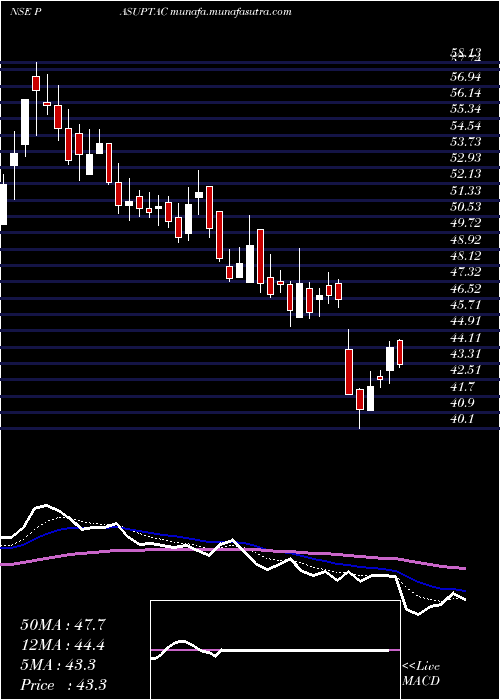Click the 44.91 price axis label
Image resolution: width=500 pixels, height=700 pixels.
466,321
